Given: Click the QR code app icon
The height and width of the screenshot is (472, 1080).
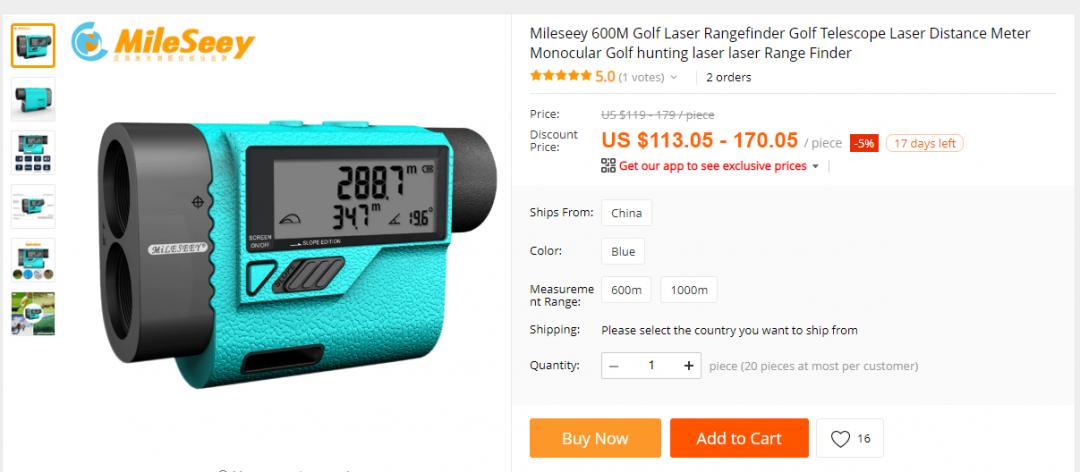Looking at the screenshot, I should tap(608, 165).
